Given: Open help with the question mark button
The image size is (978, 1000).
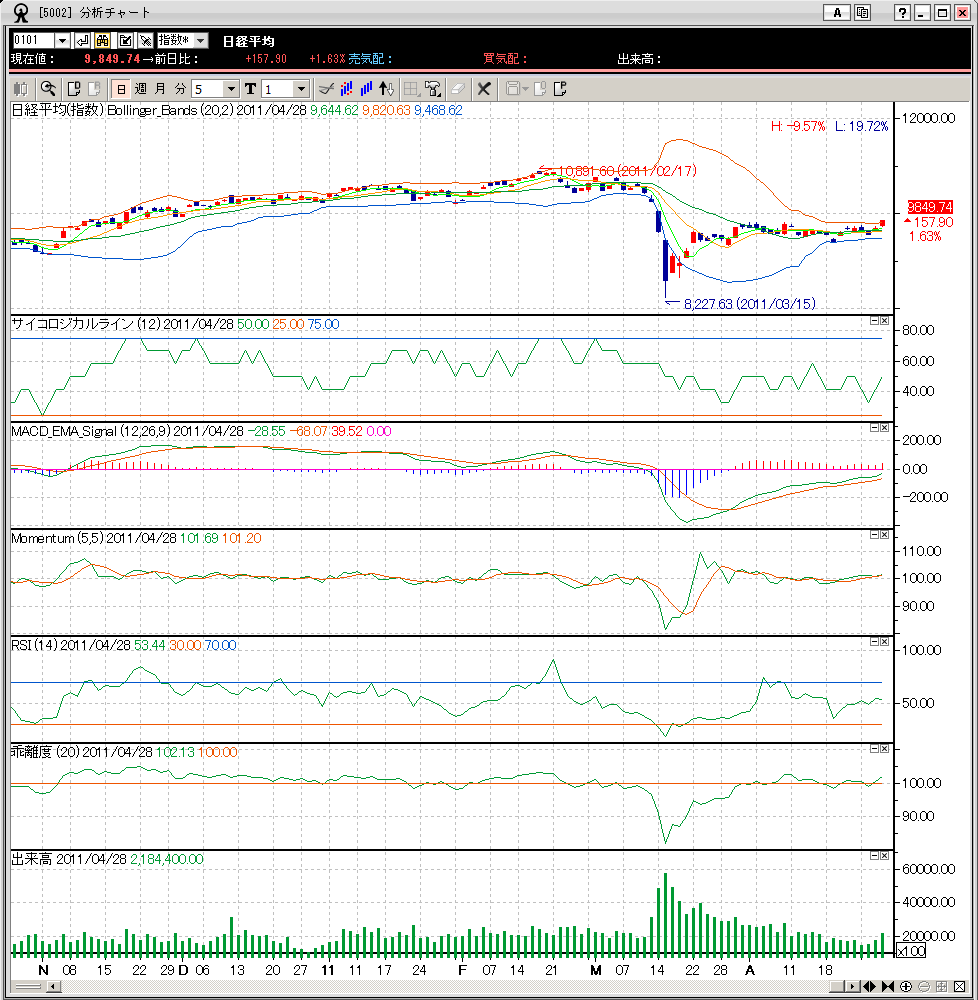Looking at the screenshot, I should pos(902,13).
